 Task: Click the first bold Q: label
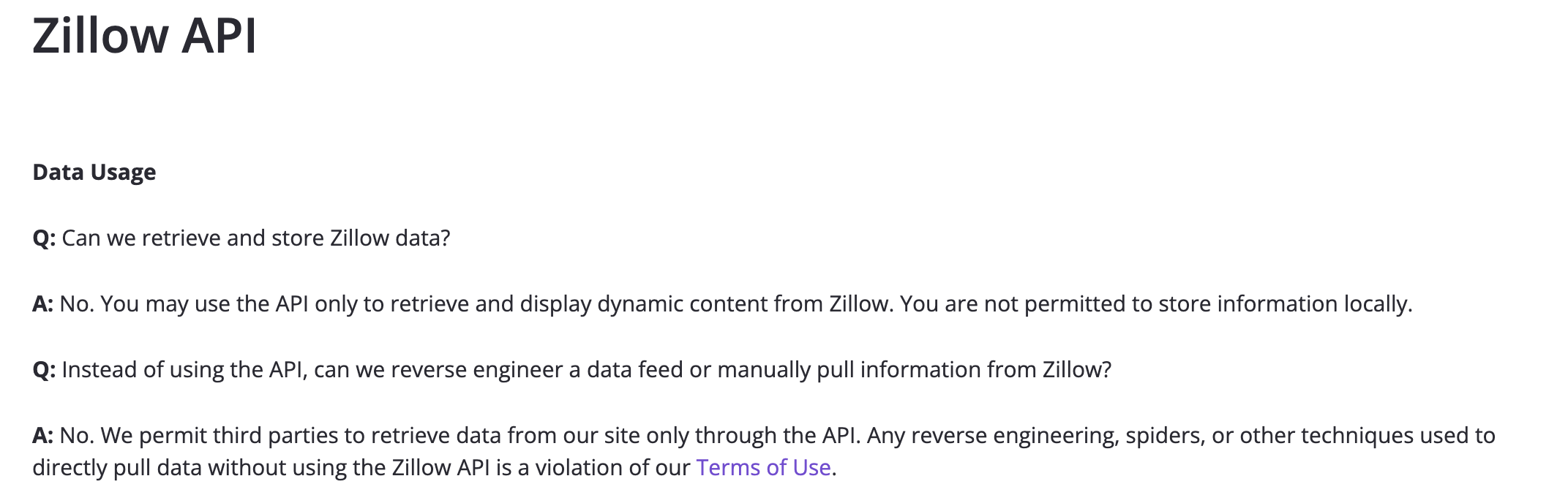click(x=44, y=238)
